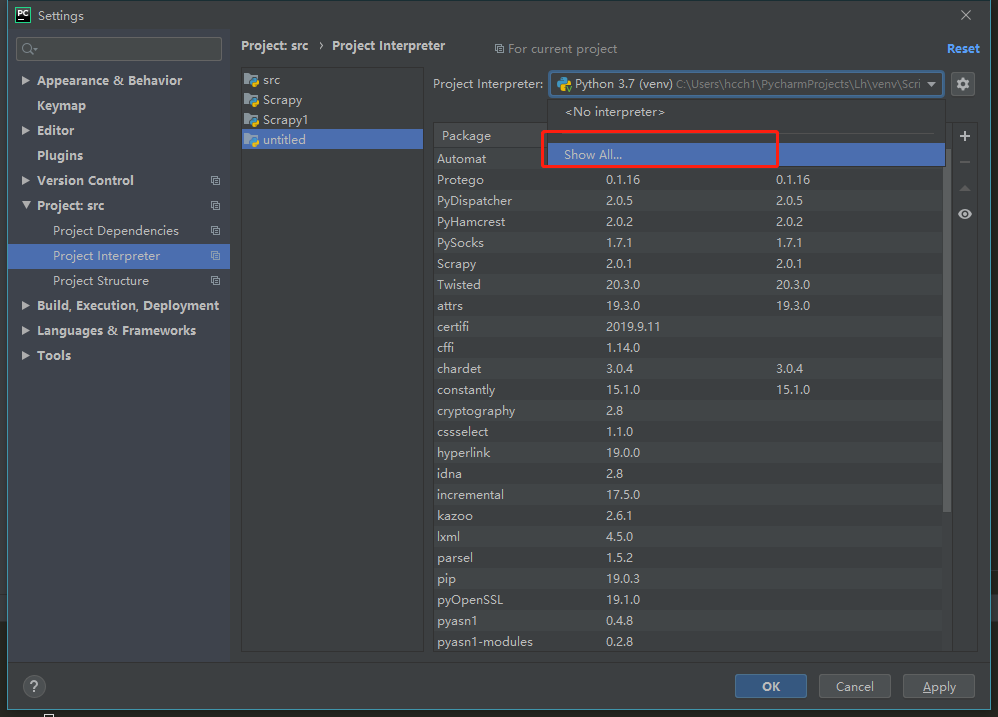The width and height of the screenshot is (998, 717).
Task: Select the untitled project in the list
Action: (332, 139)
